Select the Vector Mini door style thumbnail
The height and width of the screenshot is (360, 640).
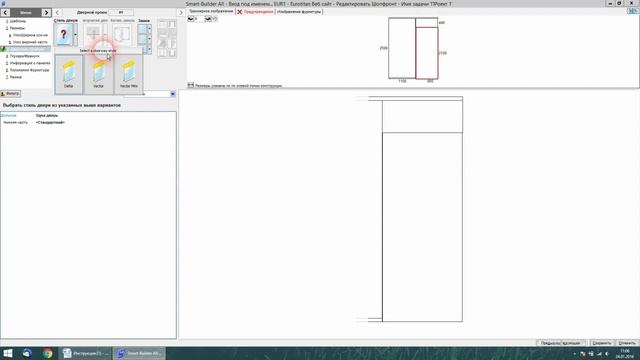tap(129, 74)
